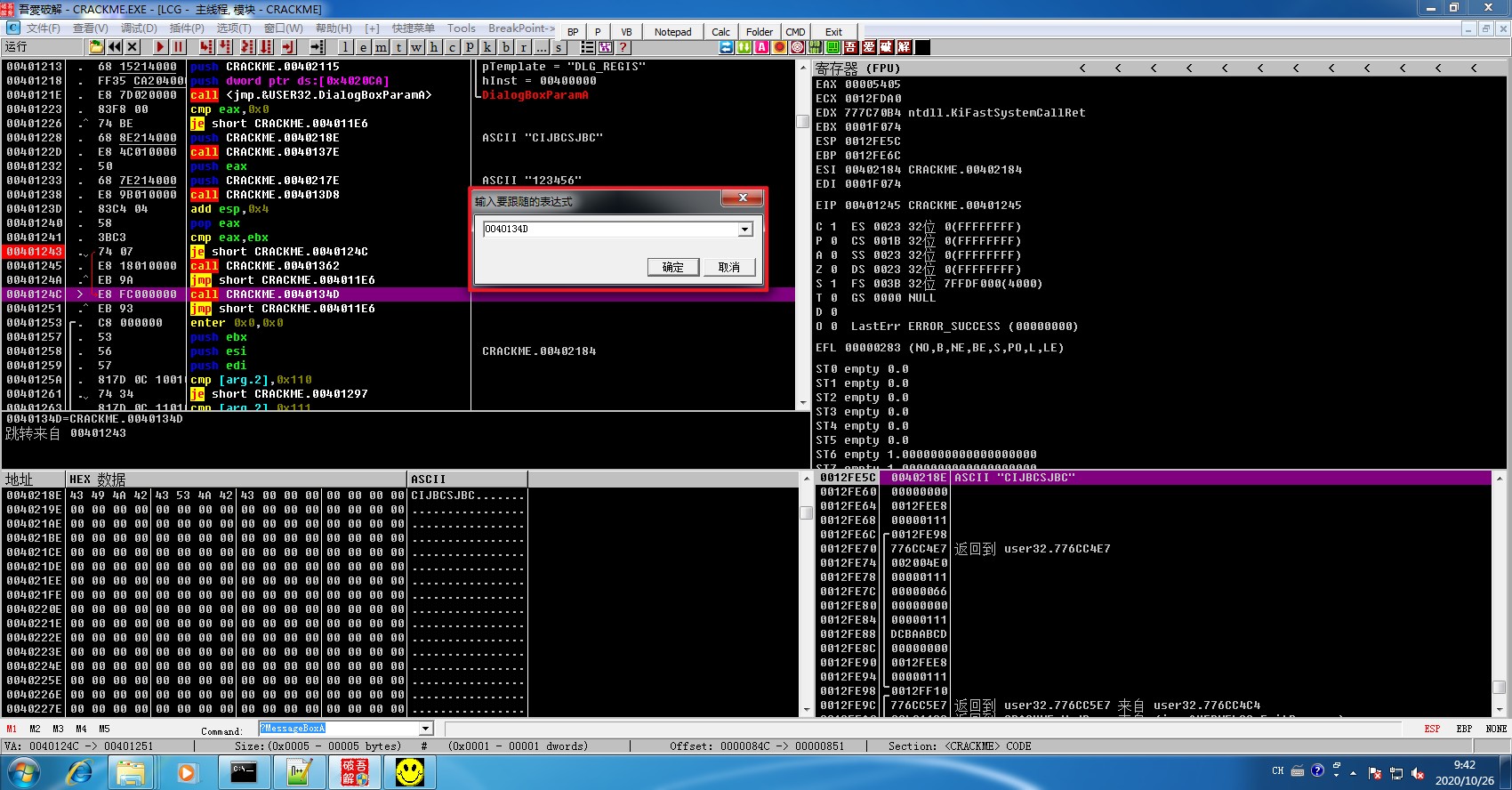The height and width of the screenshot is (790, 1512).
Task: Open a file with the folder toolbar icon
Action: coord(96,47)
